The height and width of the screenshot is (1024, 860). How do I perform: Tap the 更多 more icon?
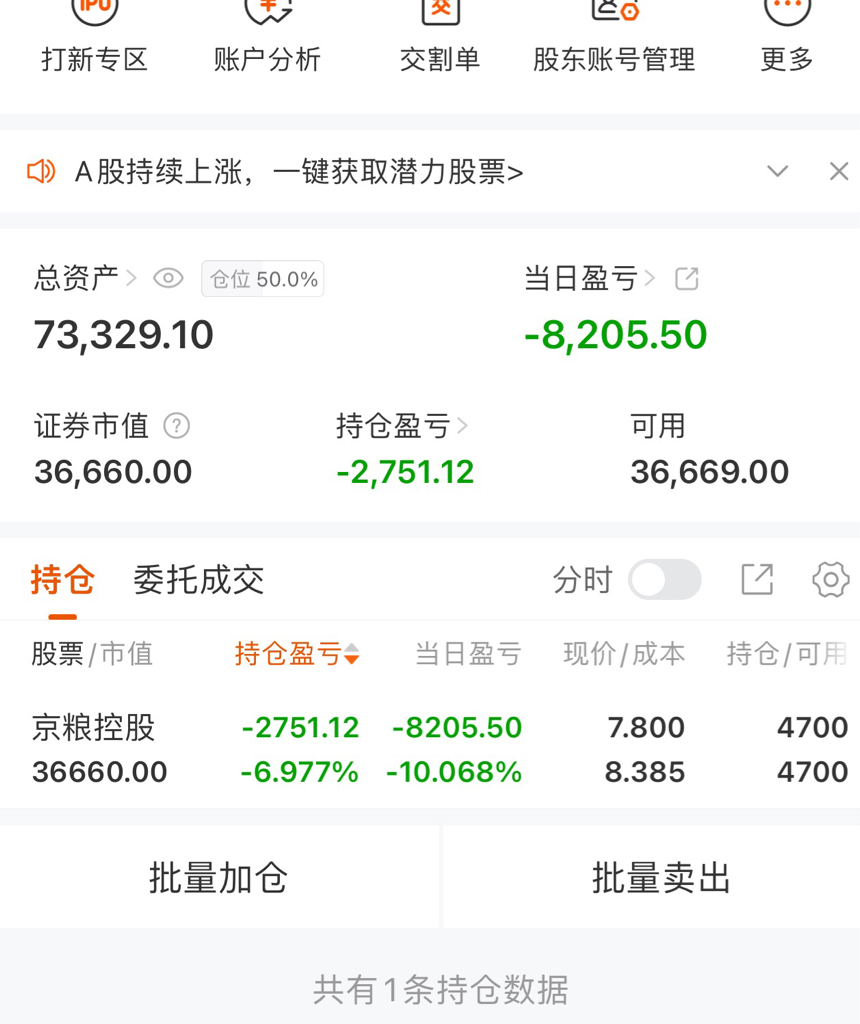[x=787, y=12]
